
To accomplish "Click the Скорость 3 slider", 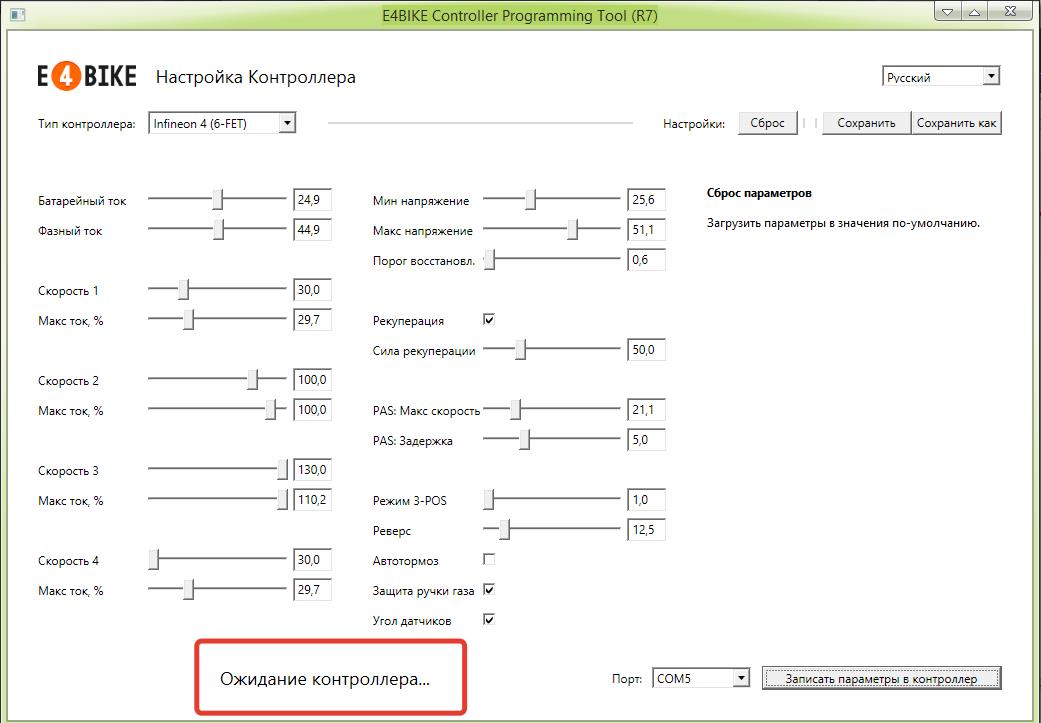I will (217, 469).
